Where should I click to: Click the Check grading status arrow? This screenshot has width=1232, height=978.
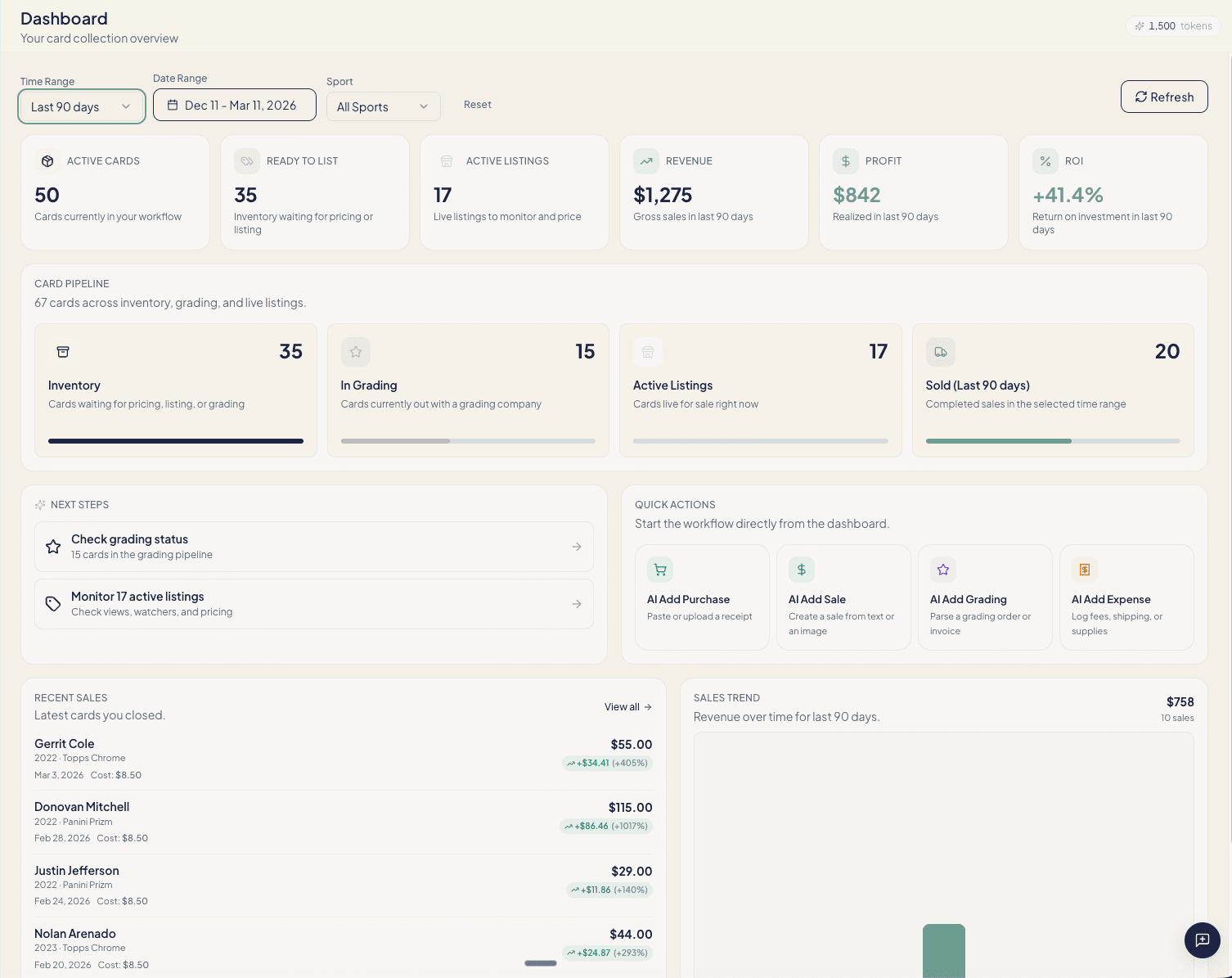[576, 546]
